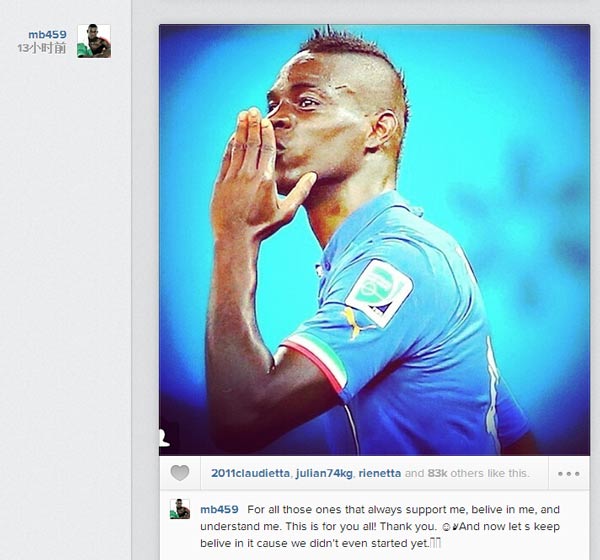Screen dimensions: 600x560
Task: Click small mb459 avatar next to caption
Action: pyautogui.click(x=180, y=509)
